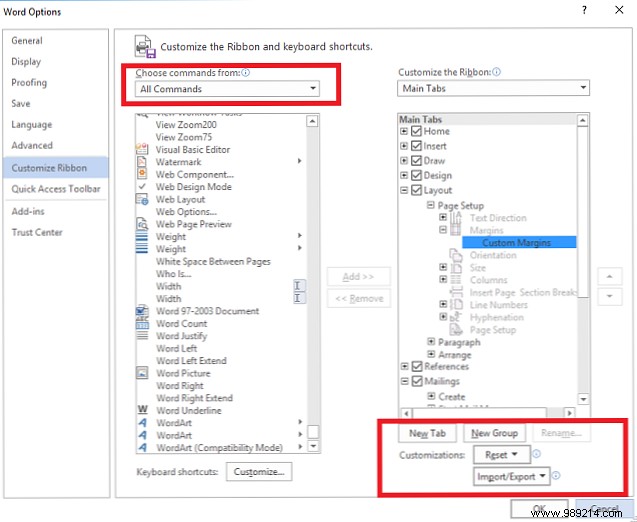Click the ribbon tree horizontal scroll-right arrow
637x522 pixels.
pyautogui.click(x=570, y=413)
